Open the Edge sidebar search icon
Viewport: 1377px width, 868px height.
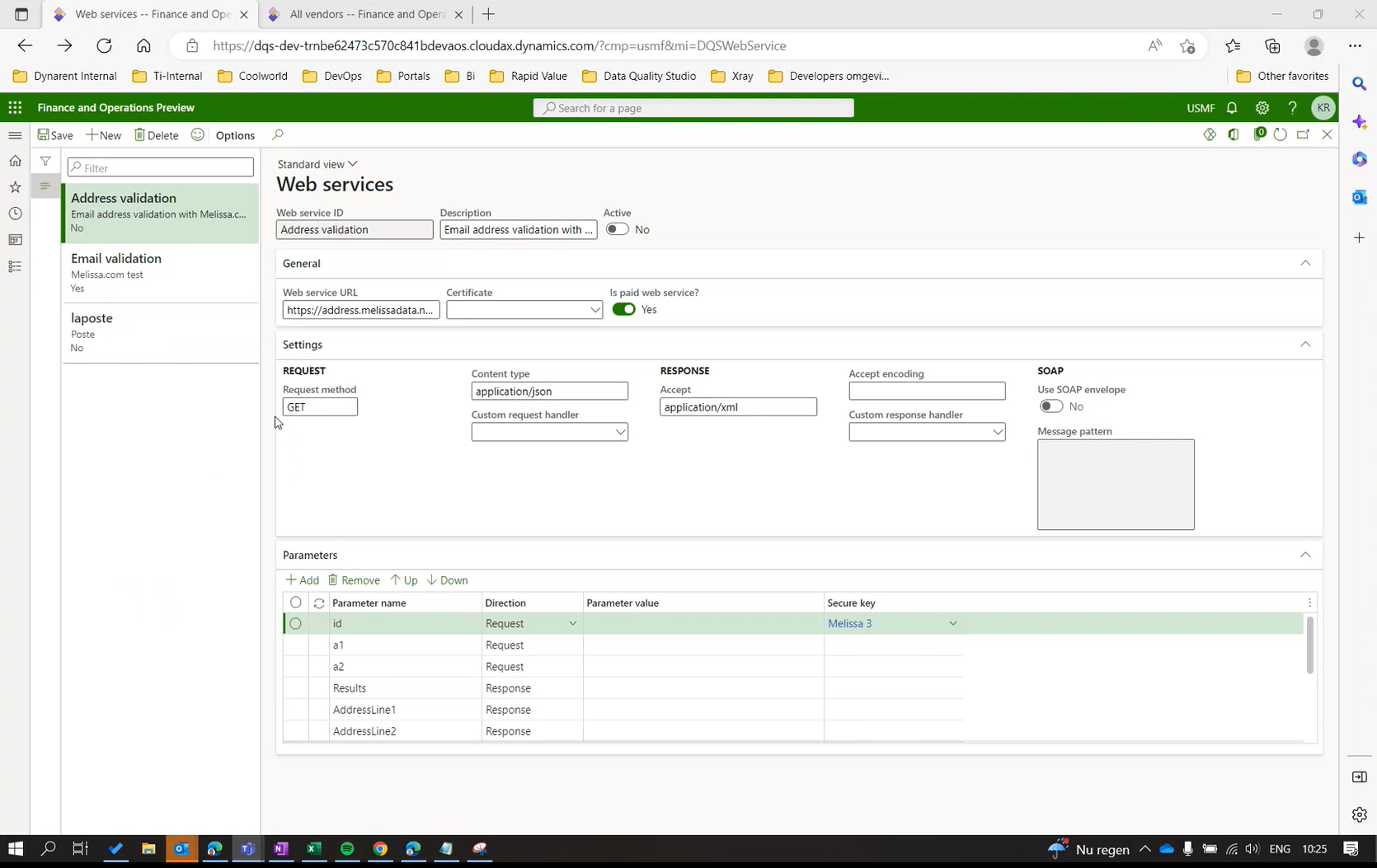coord(1360,83)
